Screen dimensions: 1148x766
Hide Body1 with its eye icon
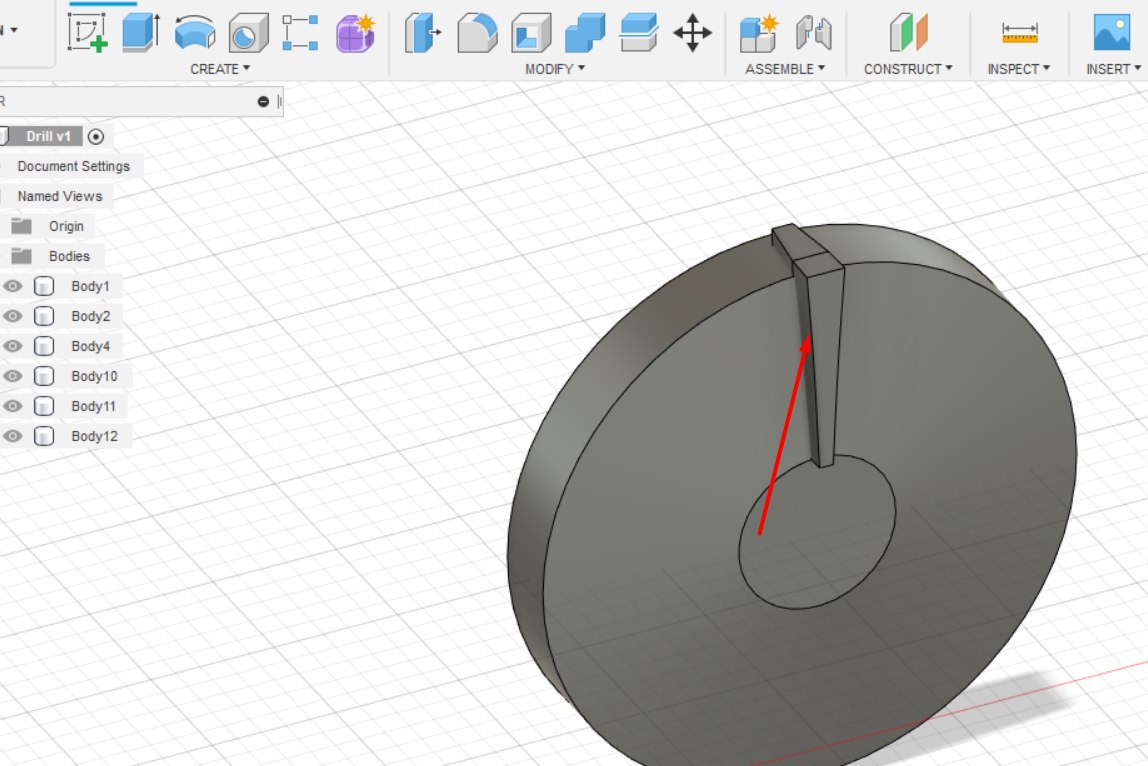pyautogui.click(x=12, y=286)
